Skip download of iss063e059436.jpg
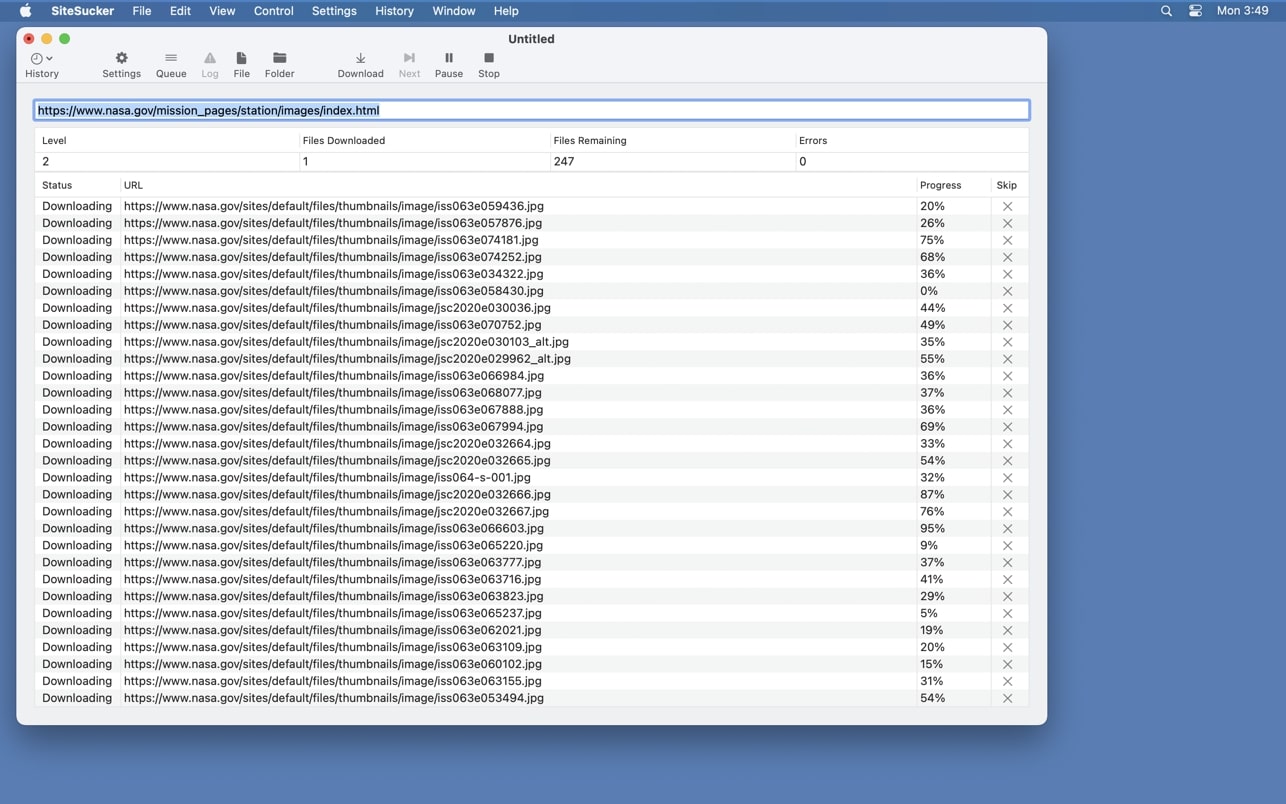Screen dimensions: 1286x804 [1007, 207]
